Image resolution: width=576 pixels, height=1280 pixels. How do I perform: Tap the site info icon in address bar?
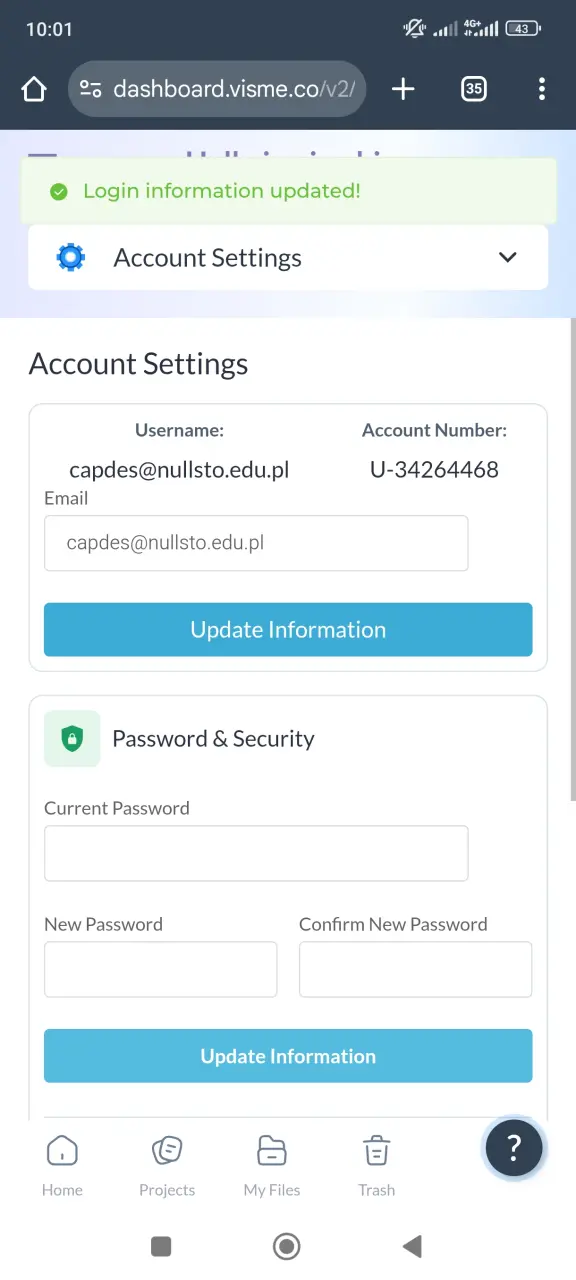91,89
